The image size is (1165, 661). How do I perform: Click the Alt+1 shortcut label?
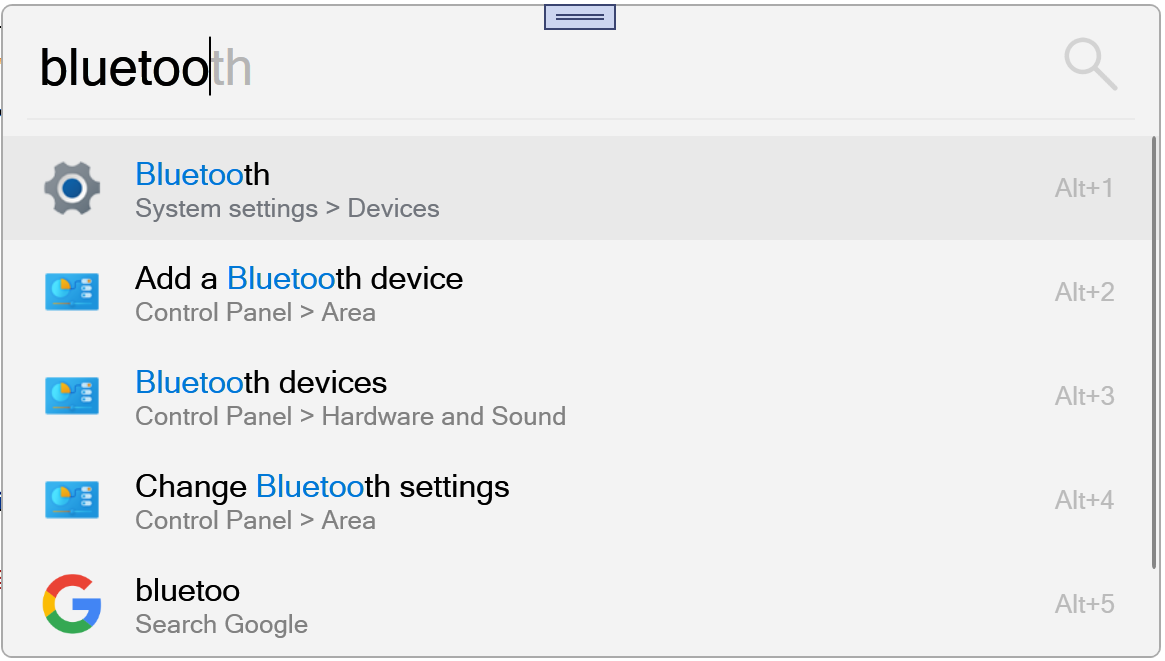click(x=1084, y=188)
